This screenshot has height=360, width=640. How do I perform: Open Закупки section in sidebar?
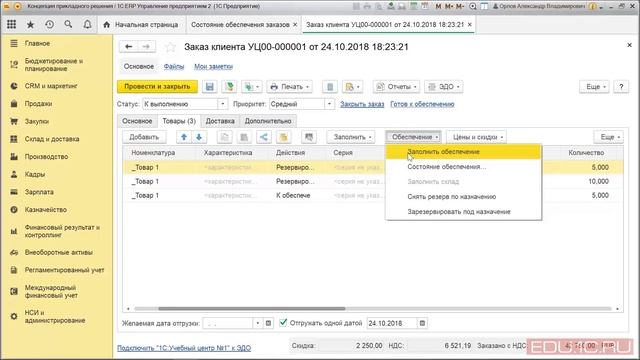tap(37, 121)
